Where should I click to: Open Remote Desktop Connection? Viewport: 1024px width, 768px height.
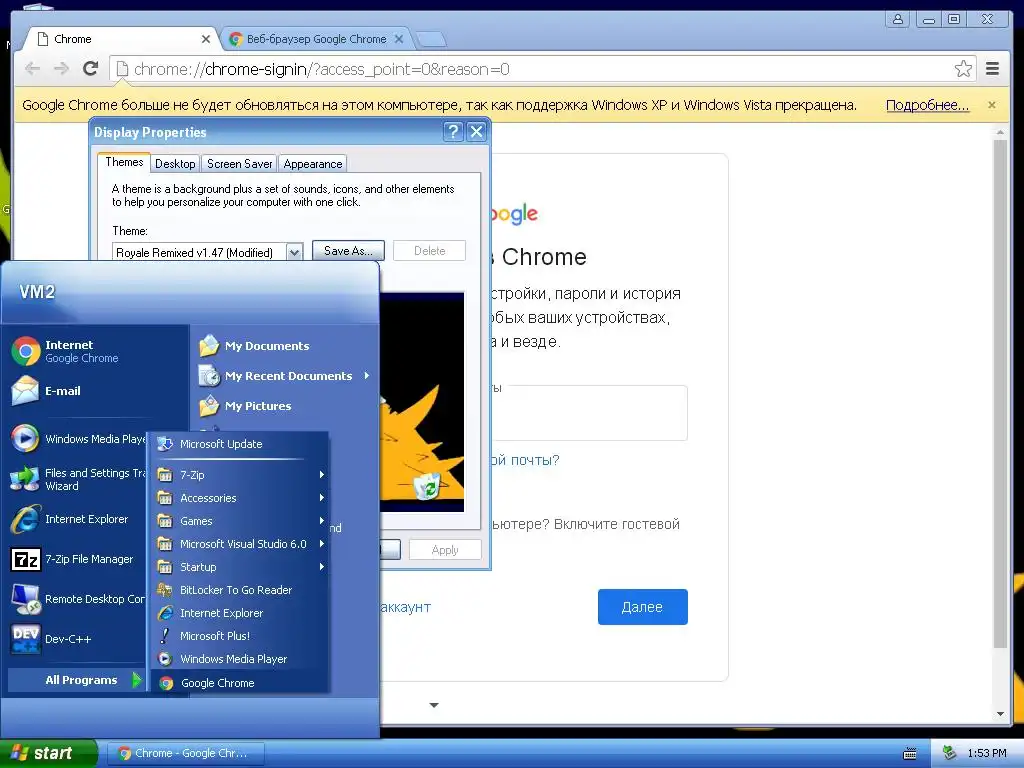[78, 599]
